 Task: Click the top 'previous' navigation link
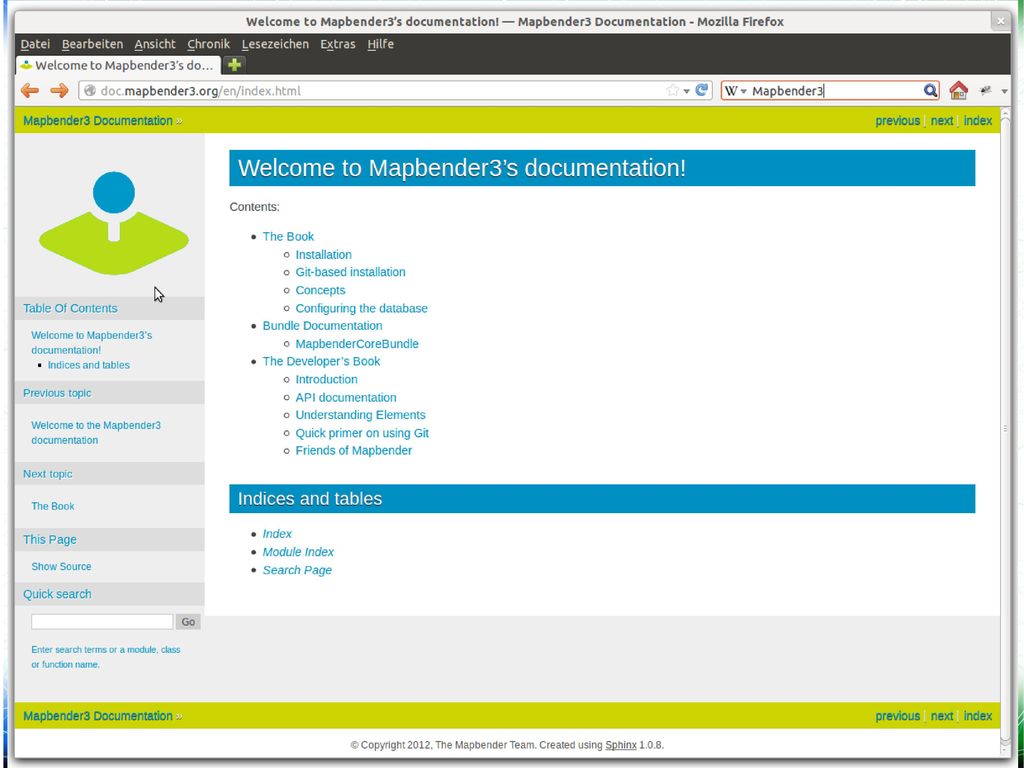point(897,121)
